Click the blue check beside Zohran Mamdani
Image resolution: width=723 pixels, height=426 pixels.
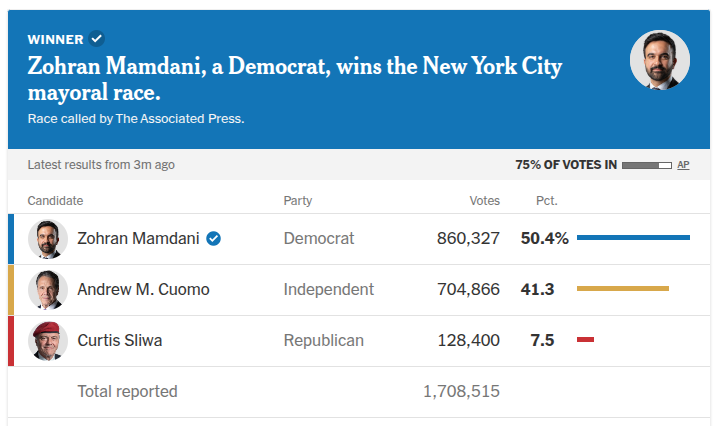(214, 239)
